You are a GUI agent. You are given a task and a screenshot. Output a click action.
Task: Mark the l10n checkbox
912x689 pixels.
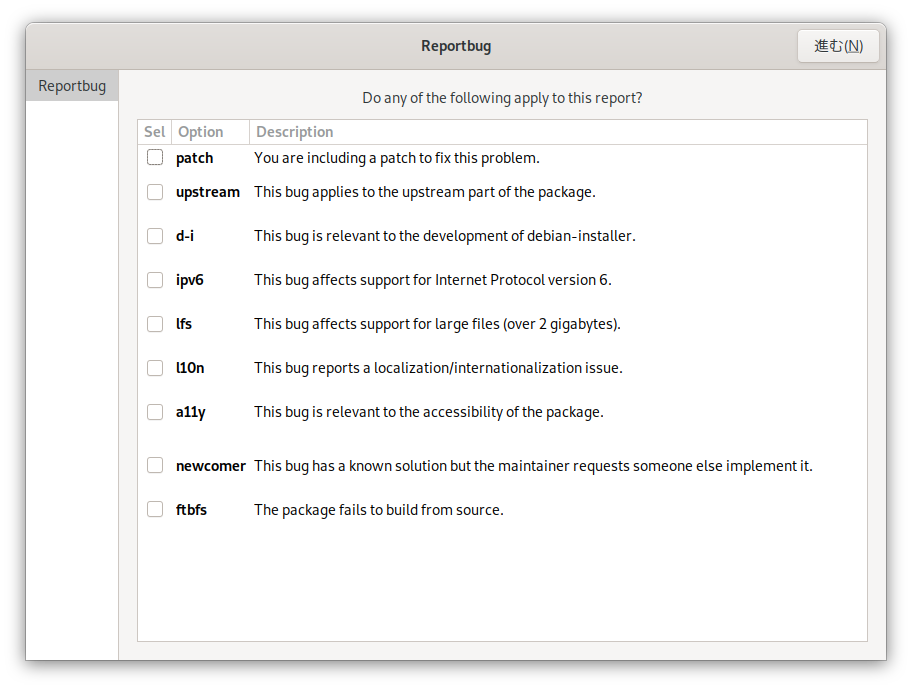[x=155, y=368]
